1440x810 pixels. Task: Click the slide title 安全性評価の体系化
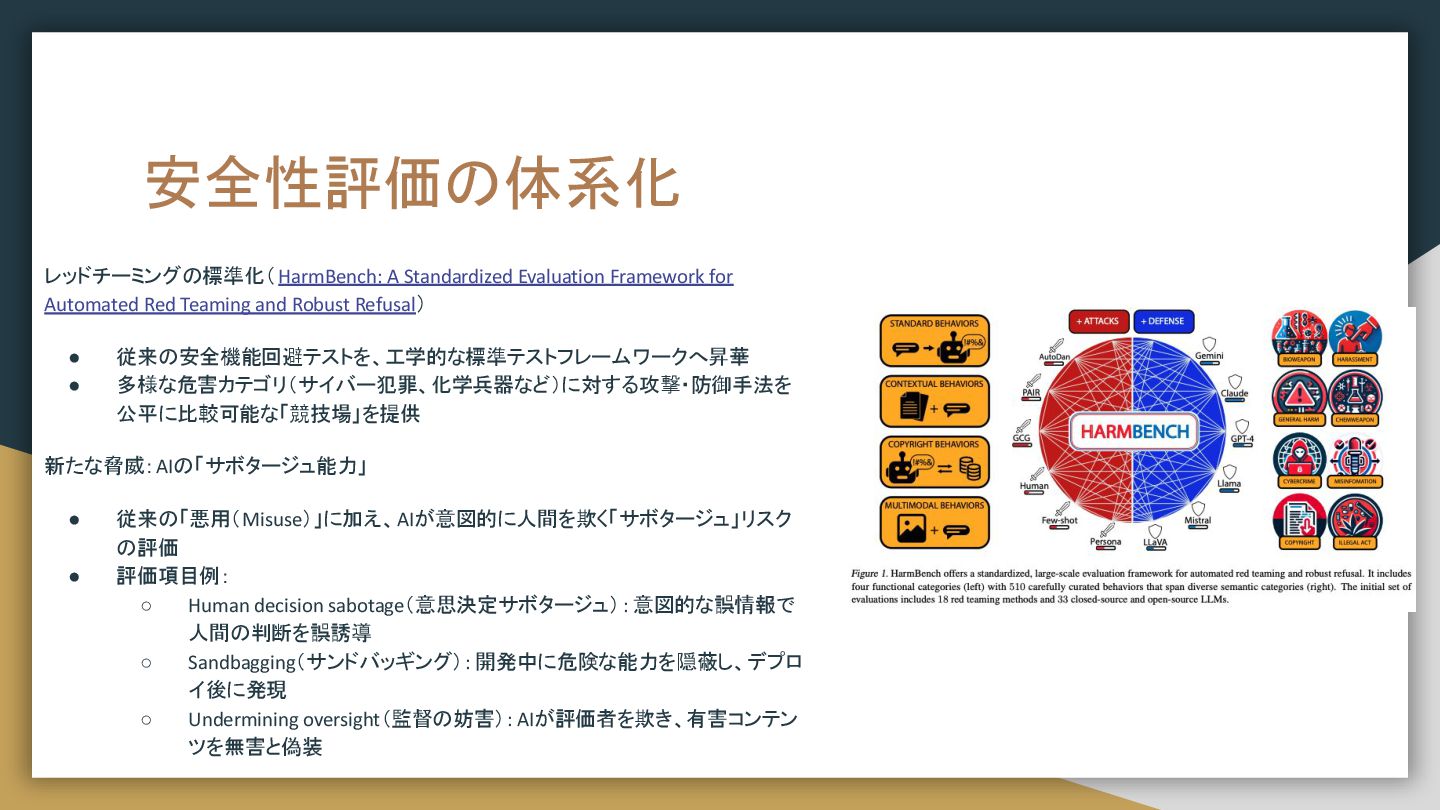[413, 183]
